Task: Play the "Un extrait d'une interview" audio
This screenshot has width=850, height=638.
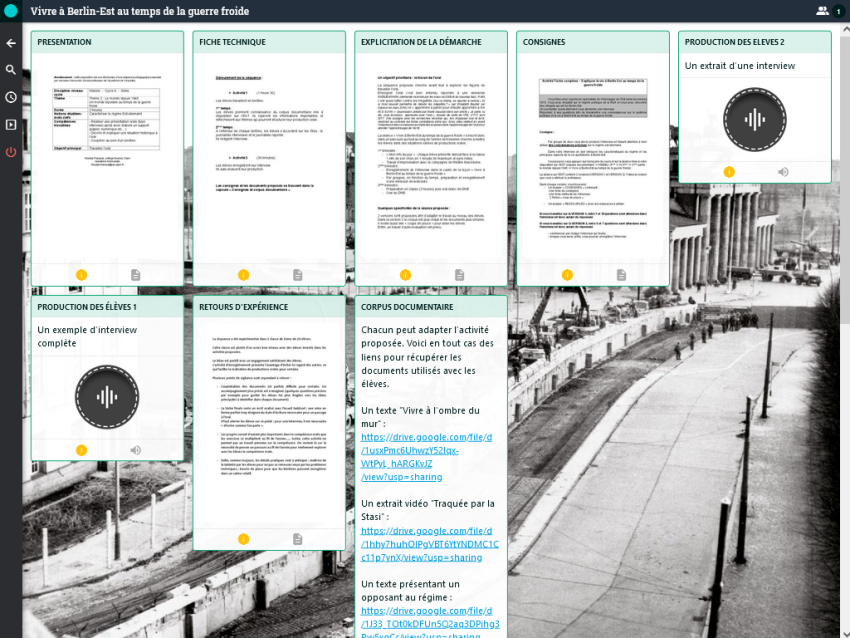Action: click(x=754, y=119)
